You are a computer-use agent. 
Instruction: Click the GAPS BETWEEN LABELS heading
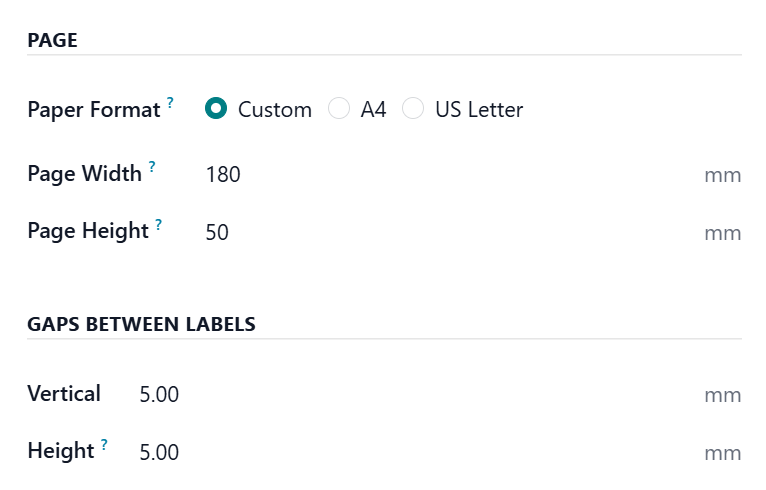point(141,324)
